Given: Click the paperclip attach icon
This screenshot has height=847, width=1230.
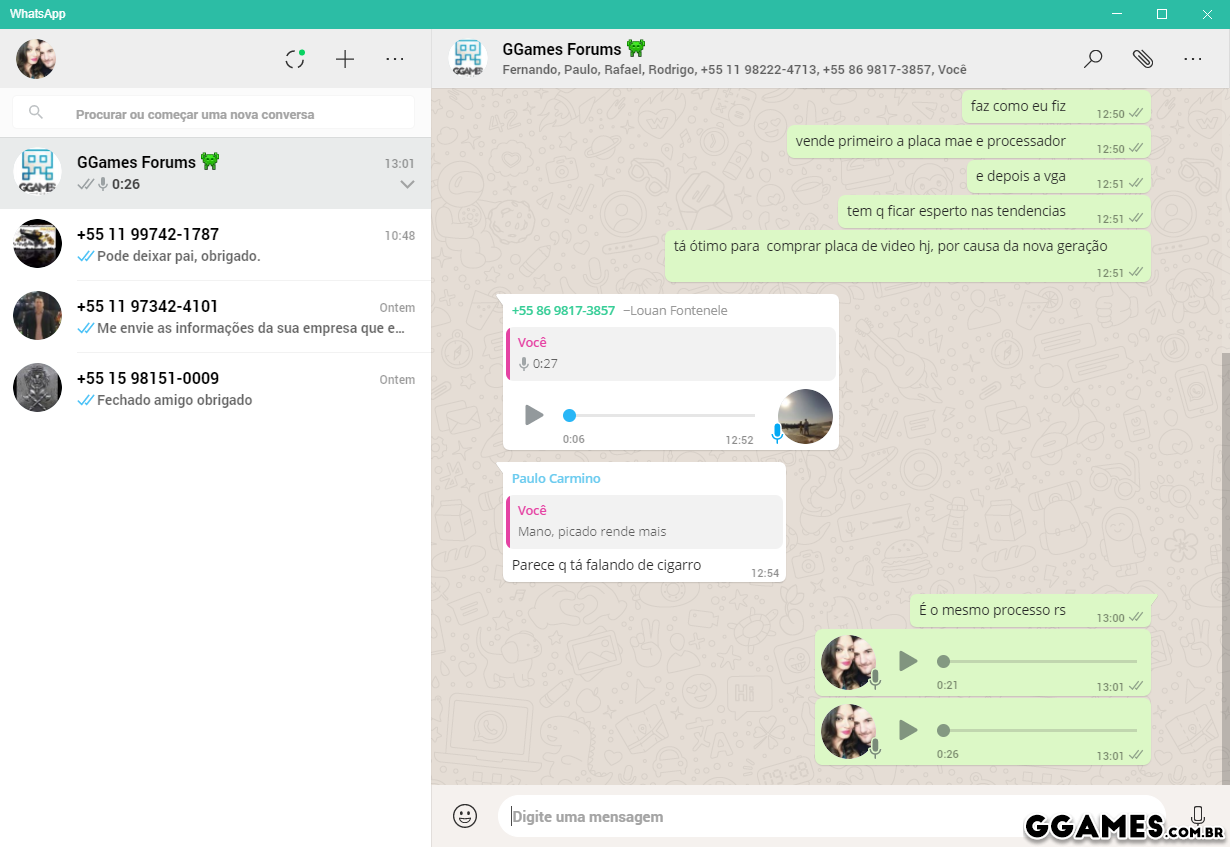Looking at the screenshot, I should pyautogui.click(x=1143, y=59).
